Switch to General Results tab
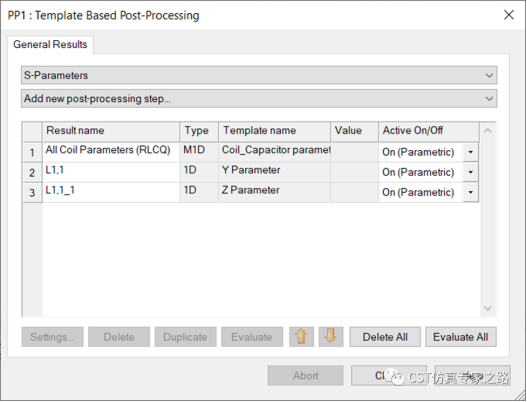 pos(50,44)
